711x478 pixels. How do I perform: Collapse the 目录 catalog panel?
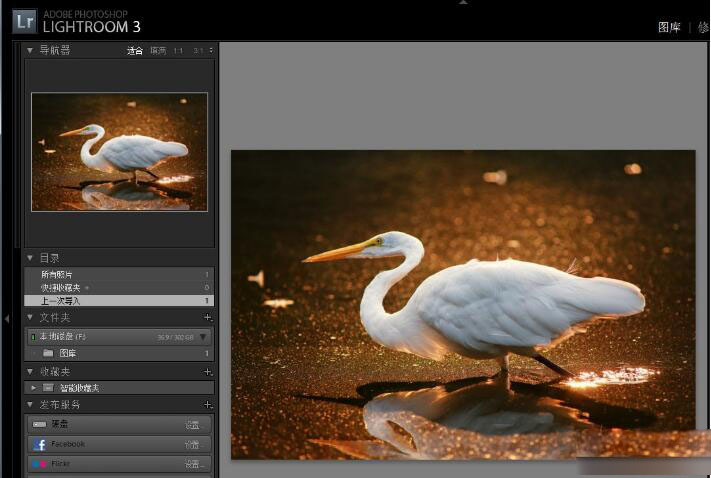30,258
